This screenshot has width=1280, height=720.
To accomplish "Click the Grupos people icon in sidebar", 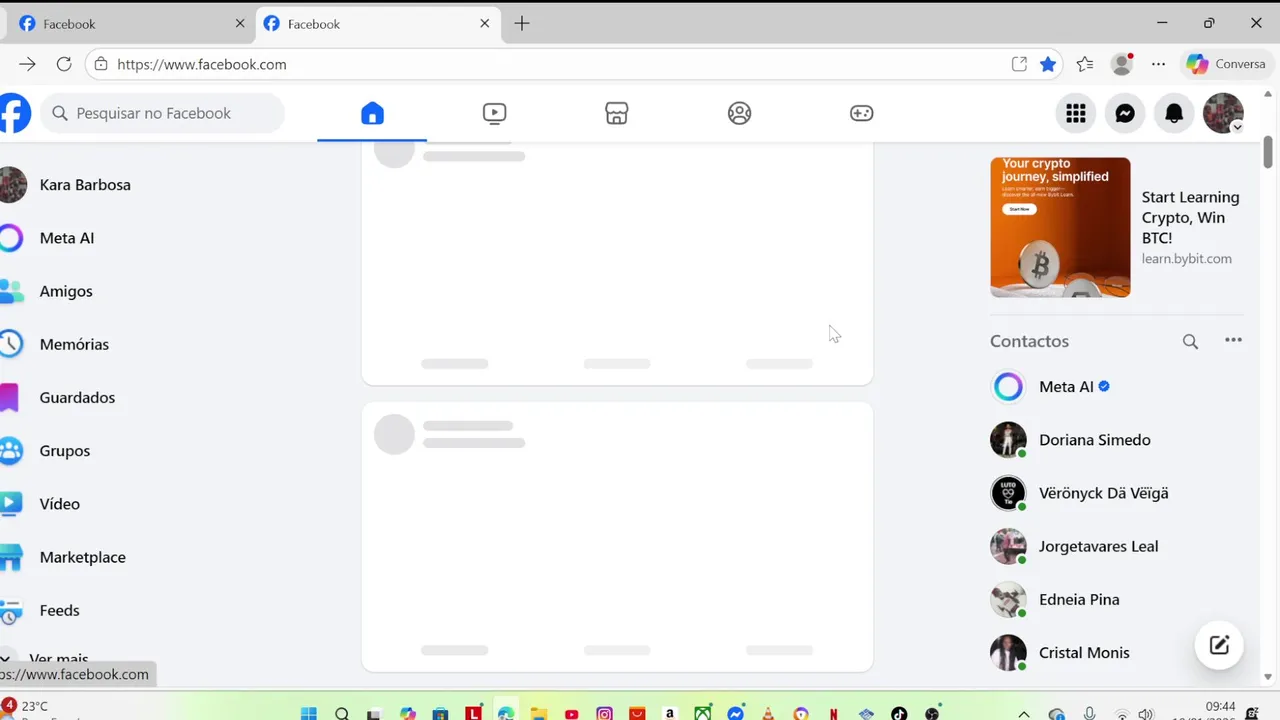I will pos(10,450).
